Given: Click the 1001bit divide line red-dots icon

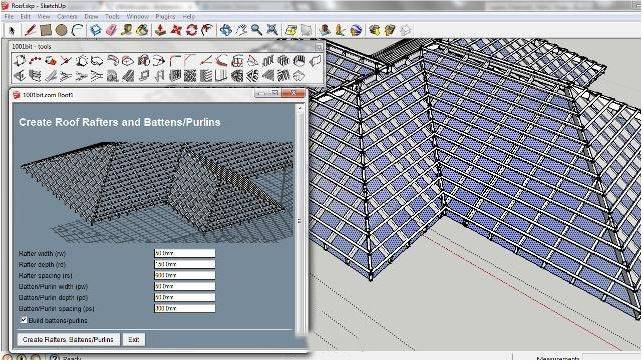Looking at the screenshot, I should pos(35,61).
